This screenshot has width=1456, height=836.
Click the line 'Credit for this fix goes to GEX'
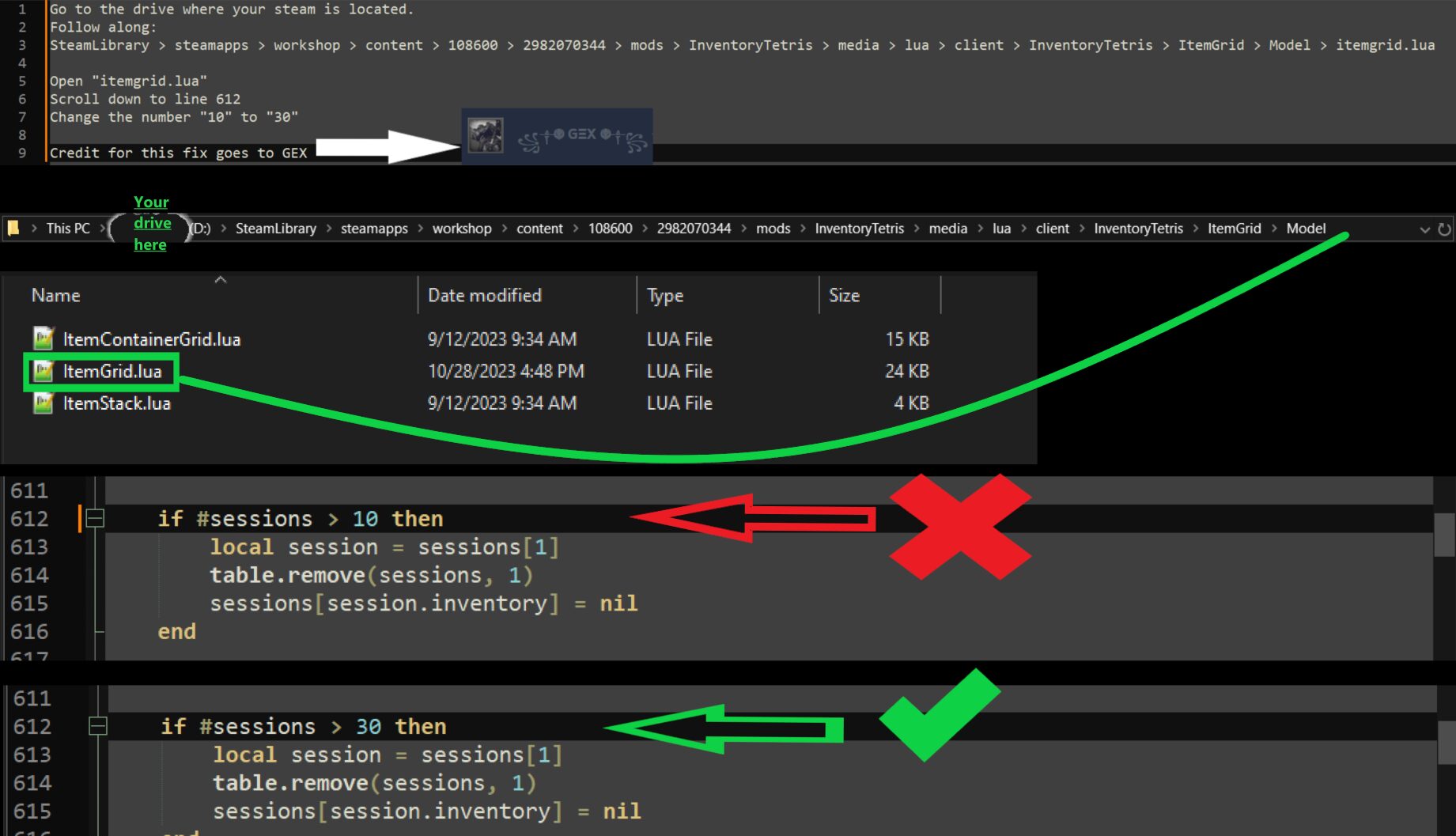(178, 153)
